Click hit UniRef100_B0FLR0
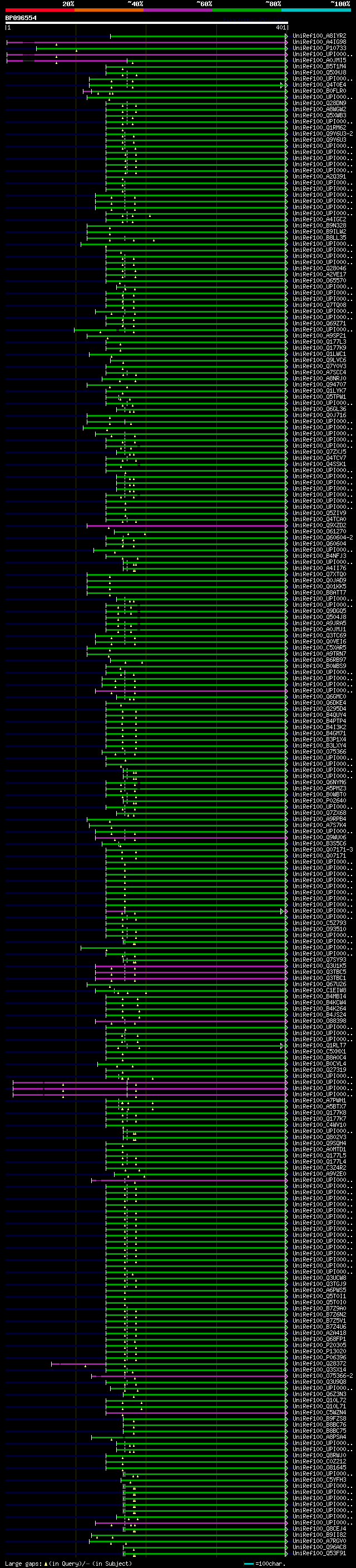 tap(319, 91)
